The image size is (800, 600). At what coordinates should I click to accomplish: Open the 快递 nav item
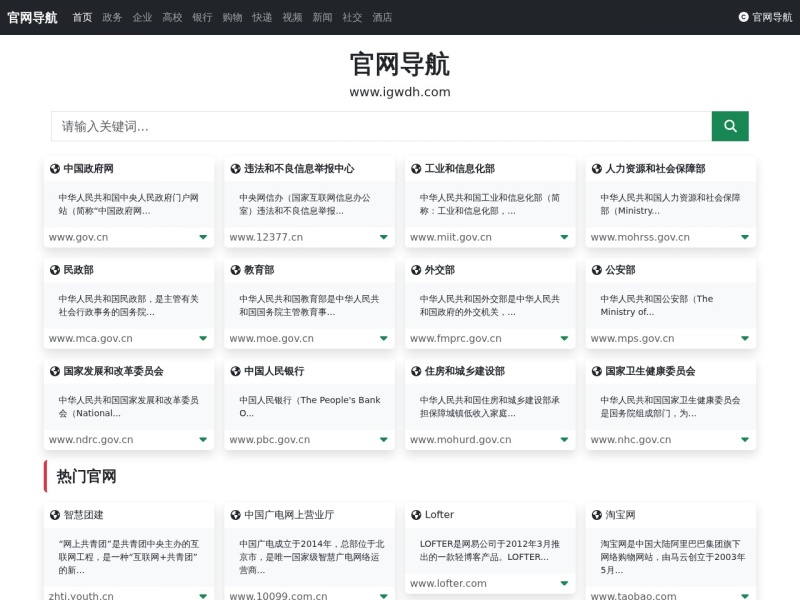pos(262,17)
